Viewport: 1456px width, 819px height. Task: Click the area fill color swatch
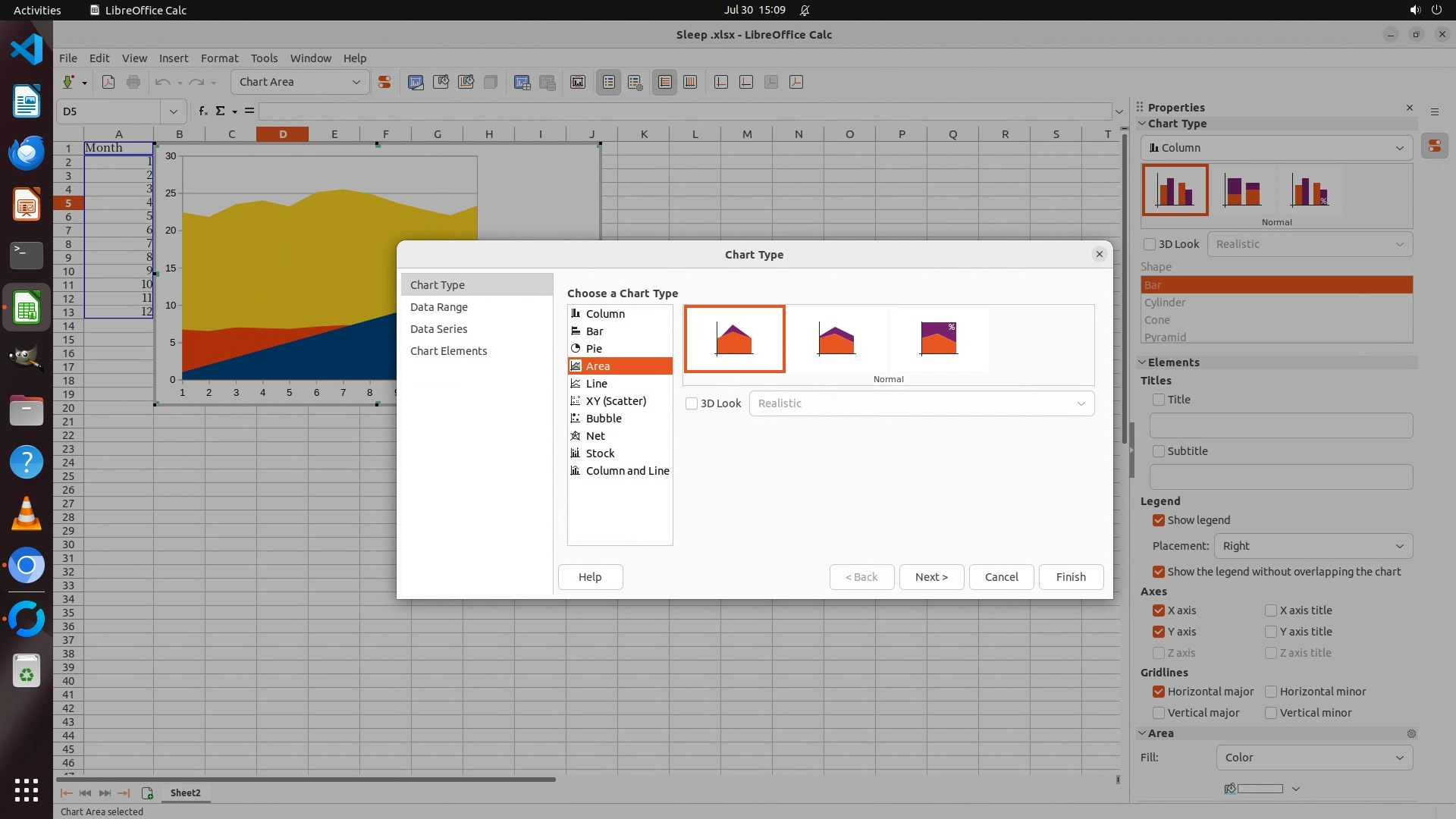pyautogui.click(x=1259, y=789)
